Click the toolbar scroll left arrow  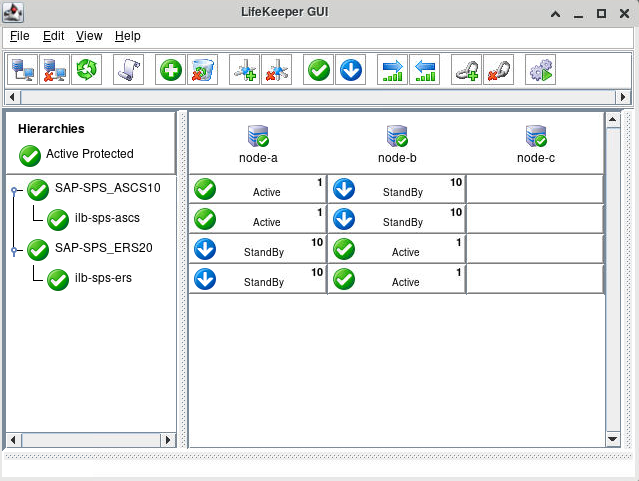tap(12, 97)
